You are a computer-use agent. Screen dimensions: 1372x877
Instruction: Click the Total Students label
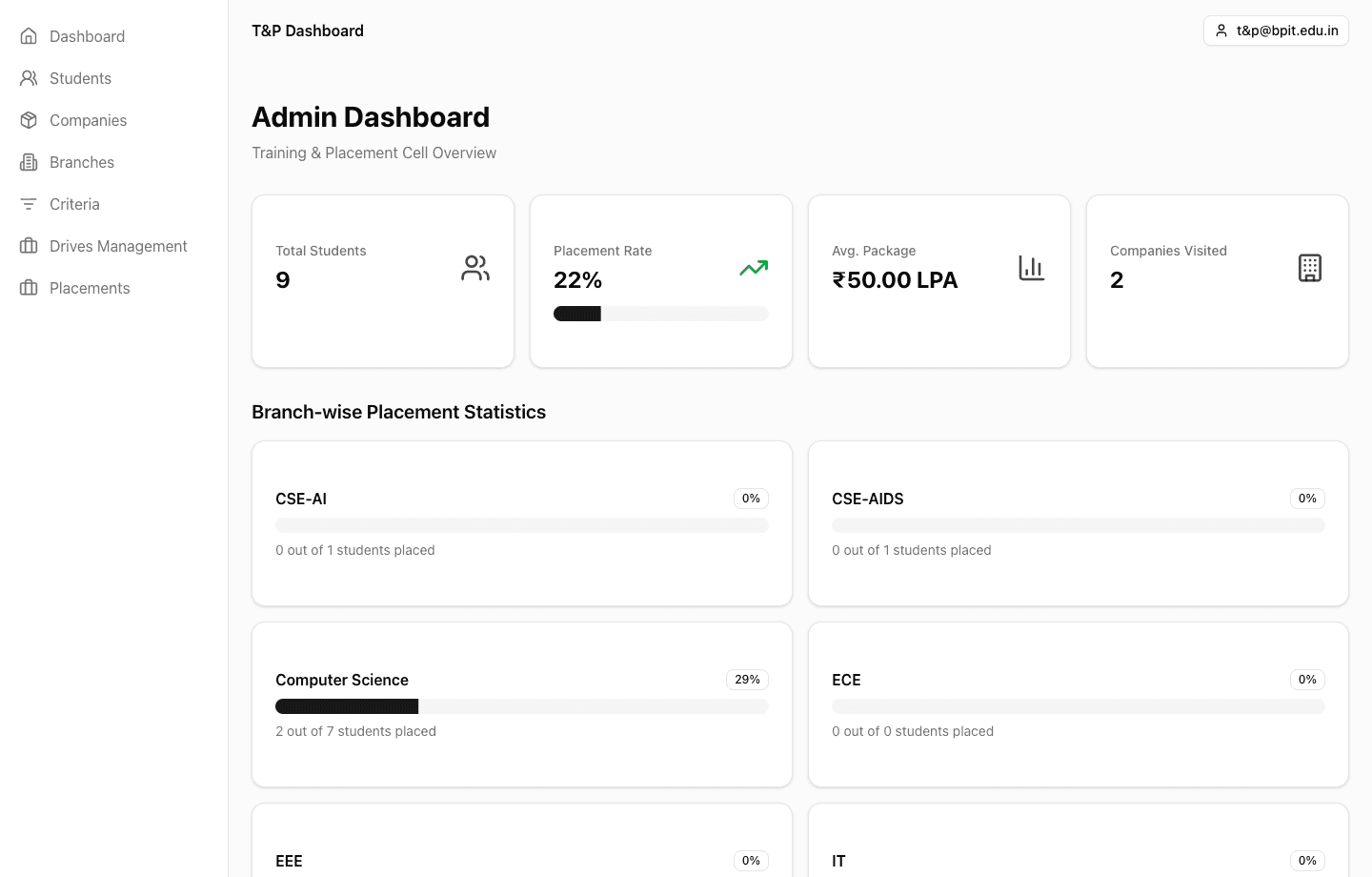pos(321,251)
